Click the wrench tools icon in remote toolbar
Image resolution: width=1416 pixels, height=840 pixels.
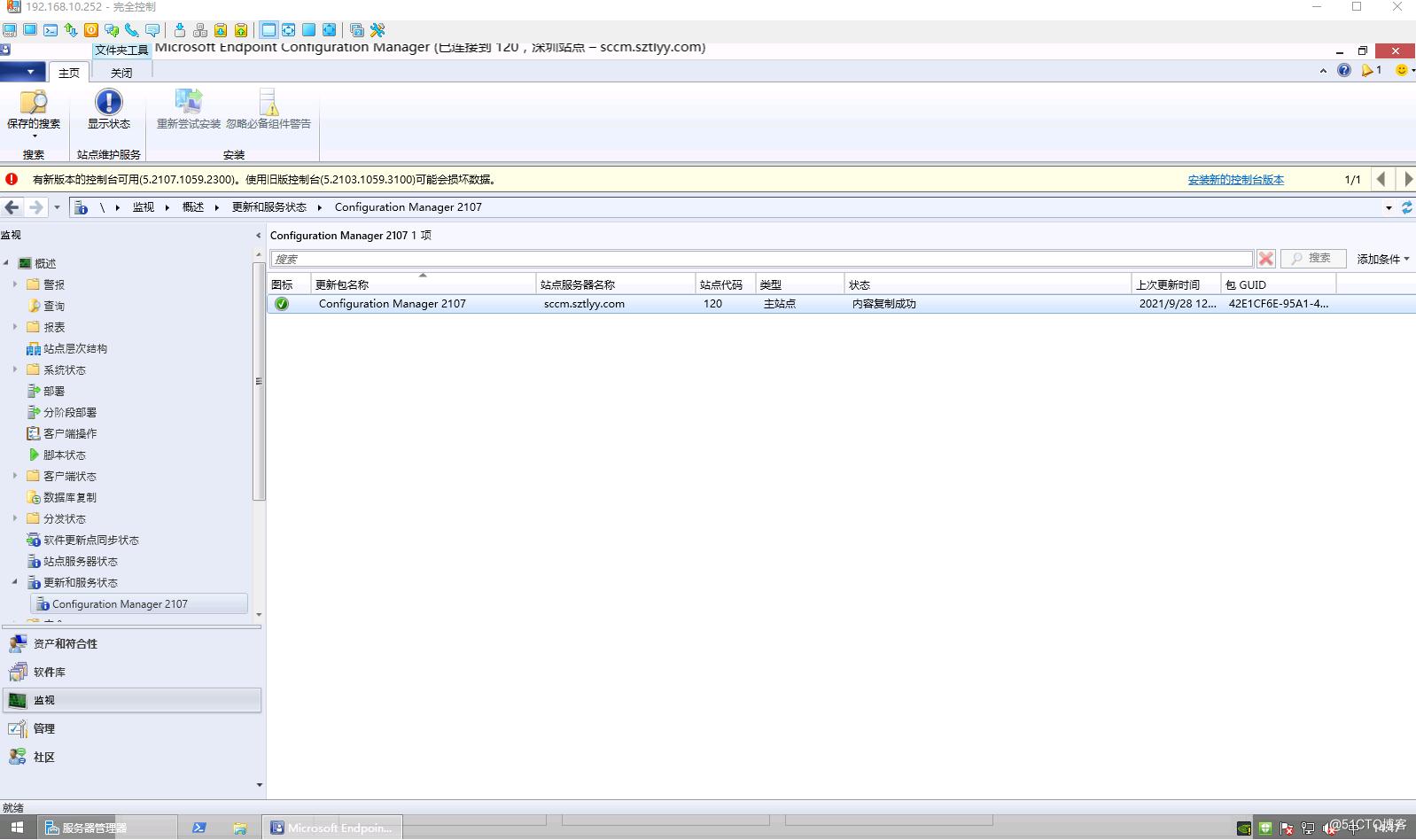click(x=377, y=30)
